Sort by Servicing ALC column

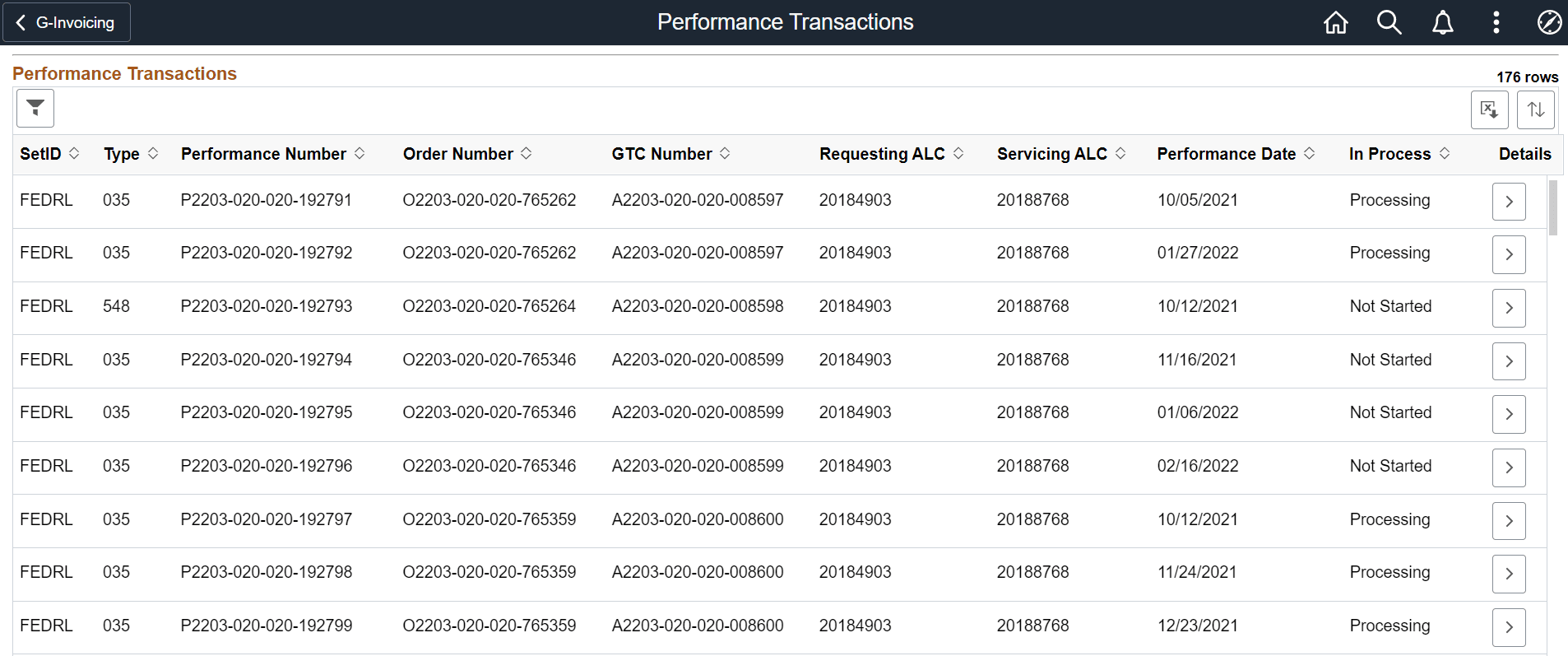pos(1061,154)
